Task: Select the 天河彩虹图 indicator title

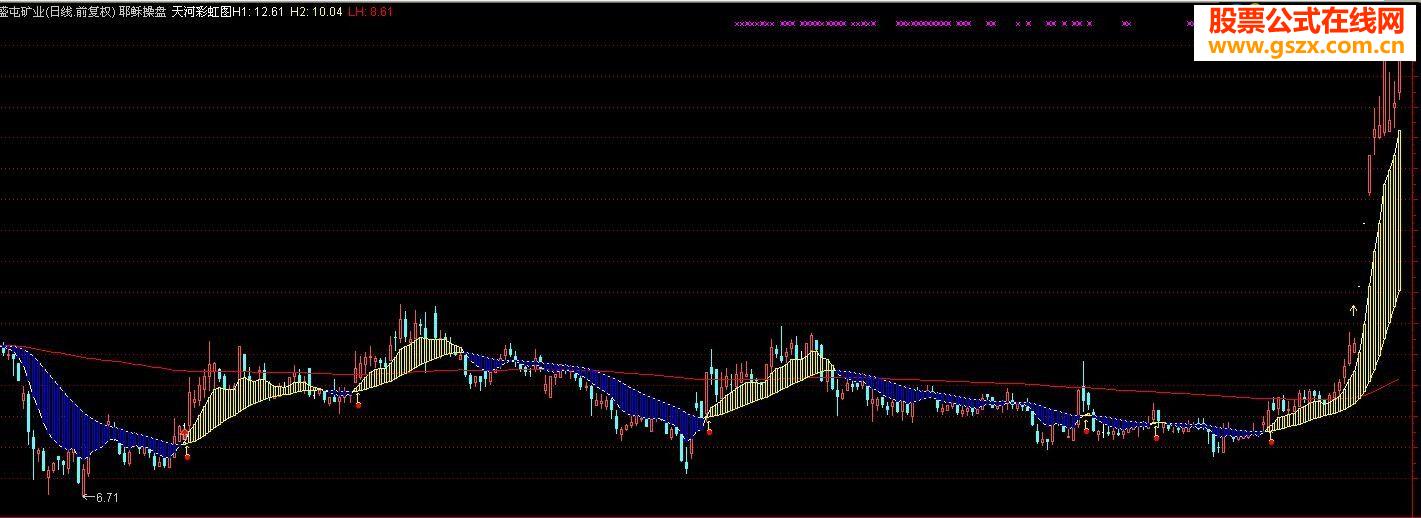Action: tap(200, 11)
